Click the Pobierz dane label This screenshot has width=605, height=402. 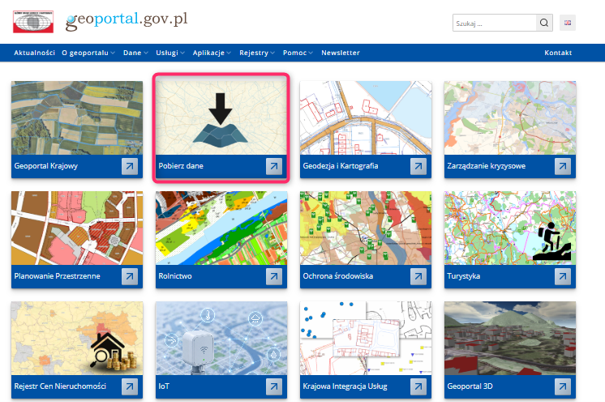(x=181, y=166)
